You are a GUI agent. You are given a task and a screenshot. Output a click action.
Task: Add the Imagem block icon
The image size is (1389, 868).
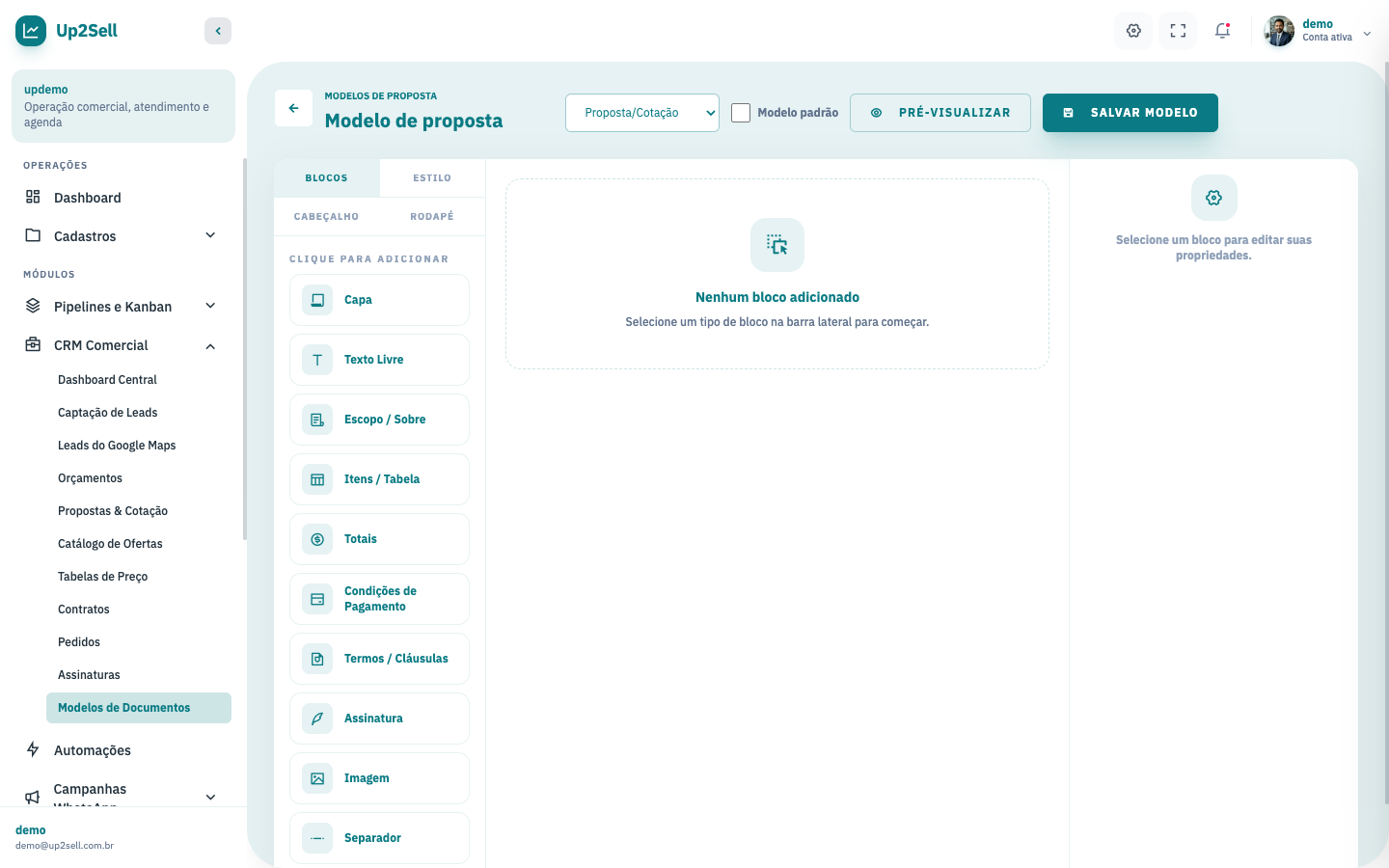317,778
